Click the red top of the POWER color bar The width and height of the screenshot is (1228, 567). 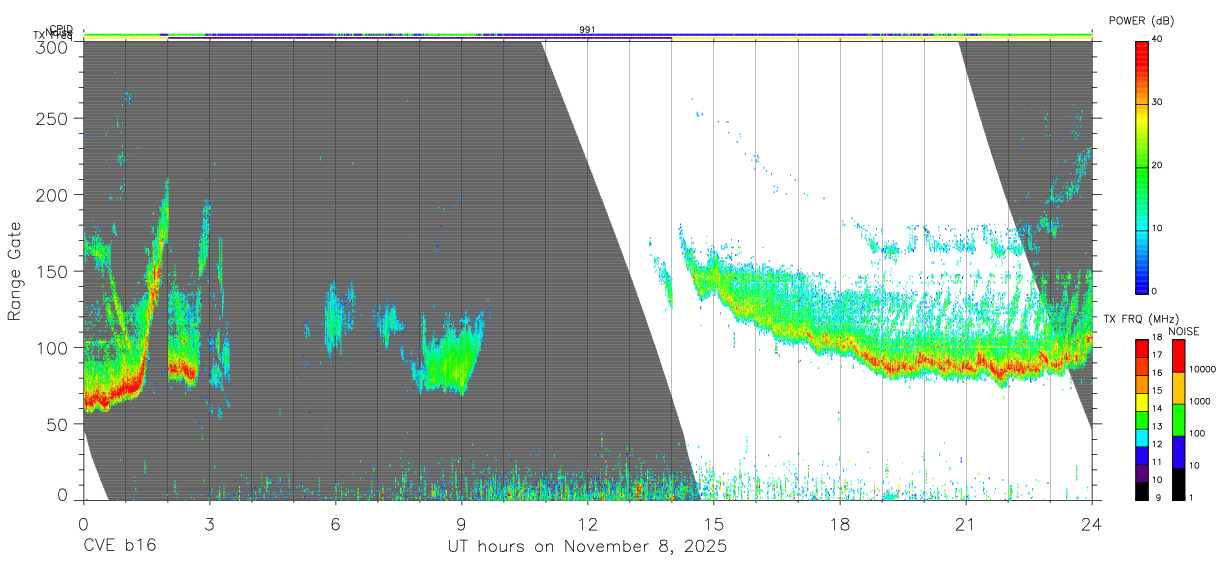coord(1141,46)
